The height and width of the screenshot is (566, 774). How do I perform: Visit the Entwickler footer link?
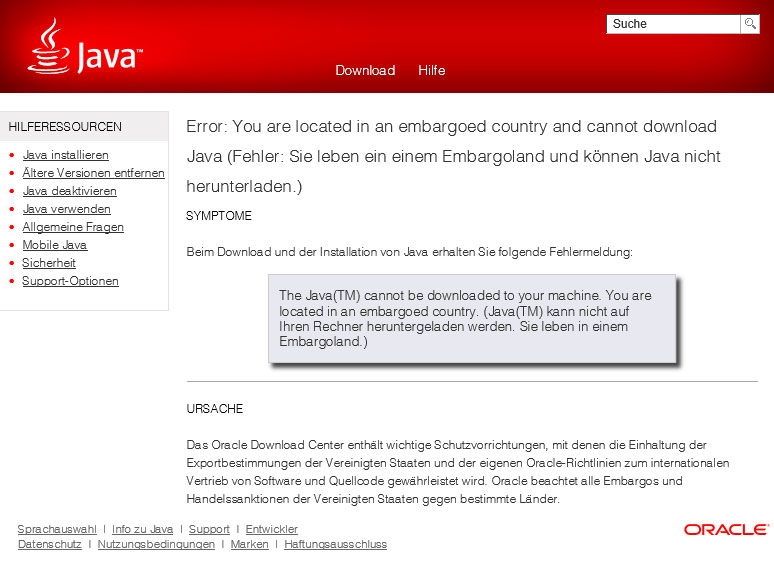[272, 529]
